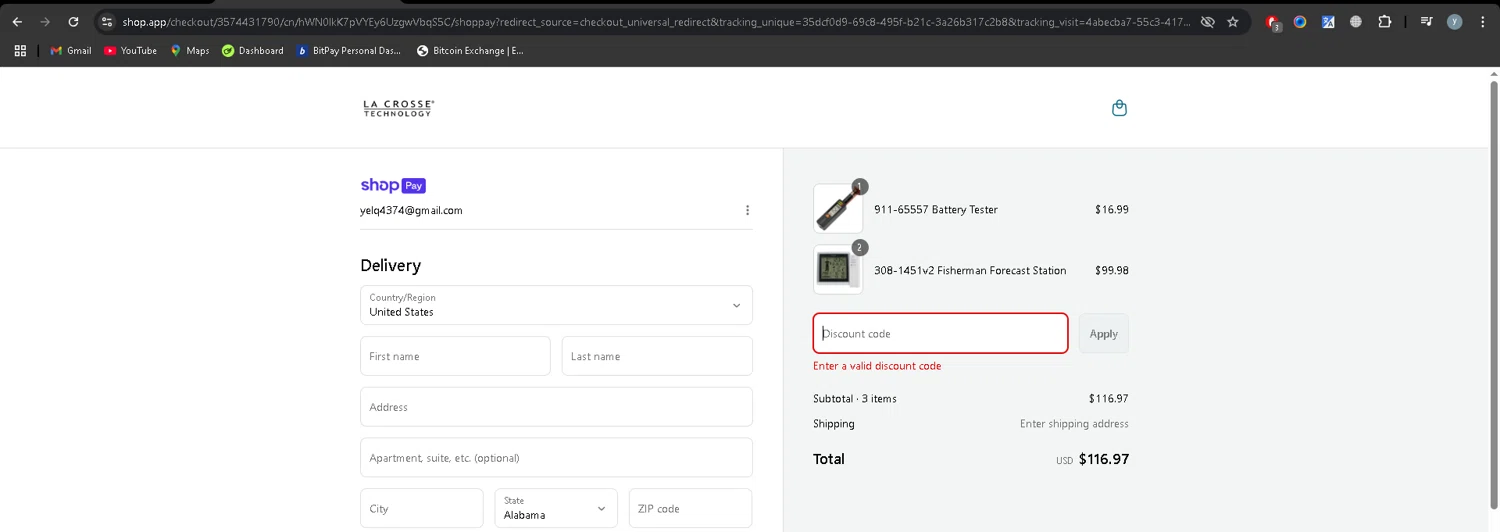
Task: Focus the Apartment, suite, etc. field
Action: tap(556, 457)
